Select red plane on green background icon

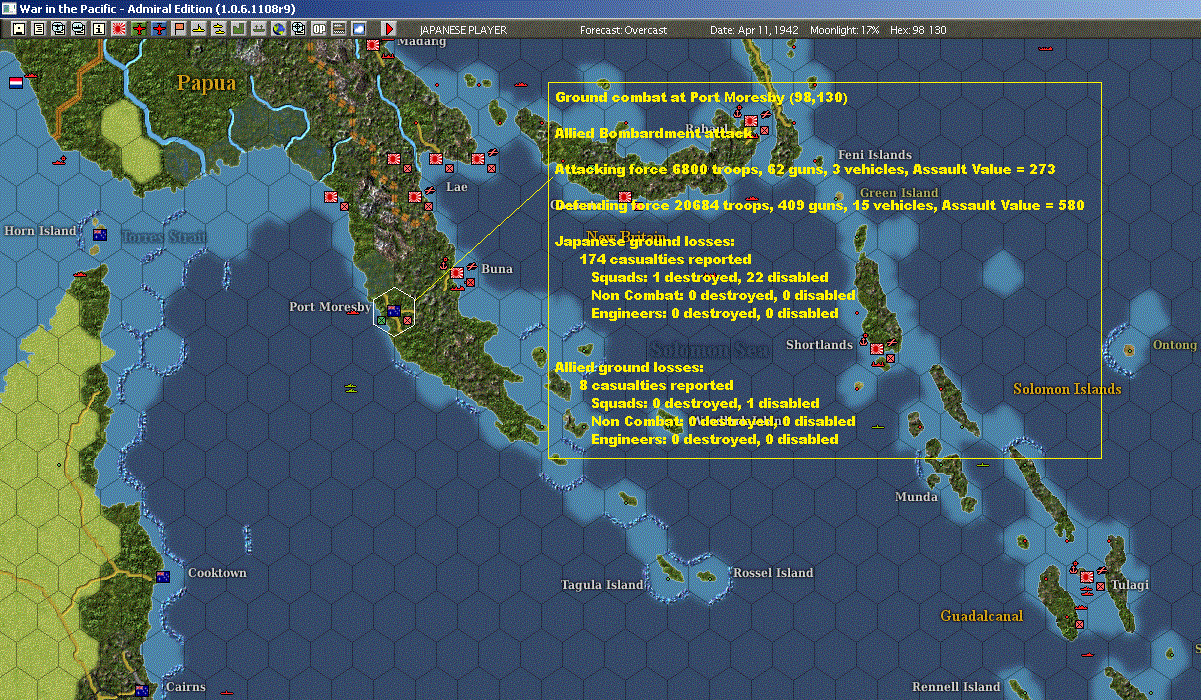click(x=138, y=29)
